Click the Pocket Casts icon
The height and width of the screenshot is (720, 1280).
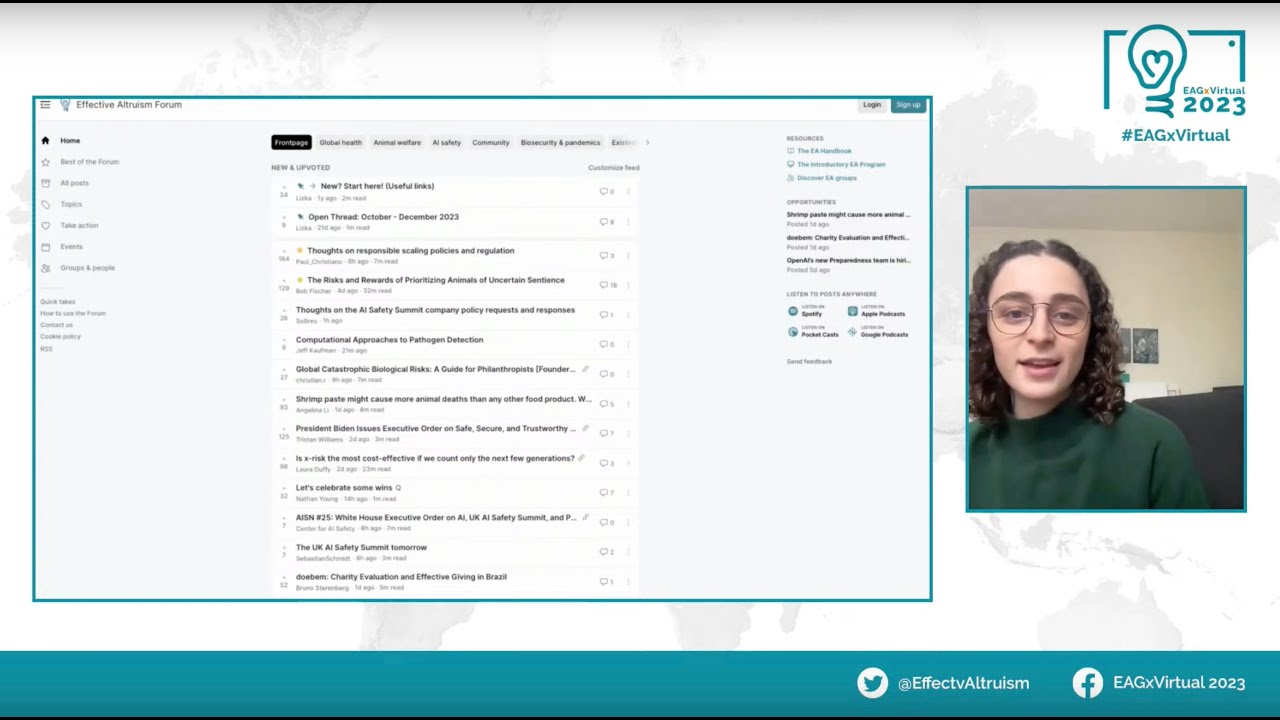(793, 332)
